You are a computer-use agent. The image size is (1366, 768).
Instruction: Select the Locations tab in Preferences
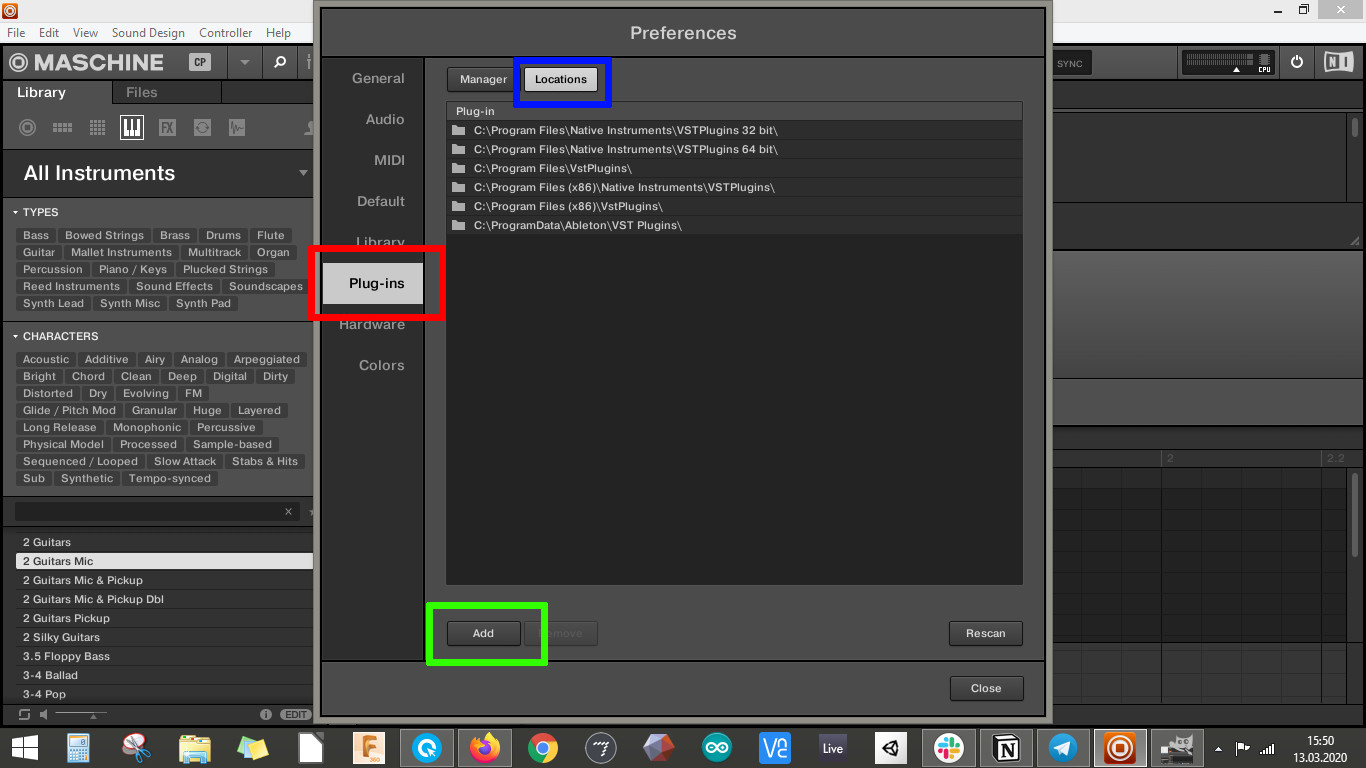coord(560,79)
